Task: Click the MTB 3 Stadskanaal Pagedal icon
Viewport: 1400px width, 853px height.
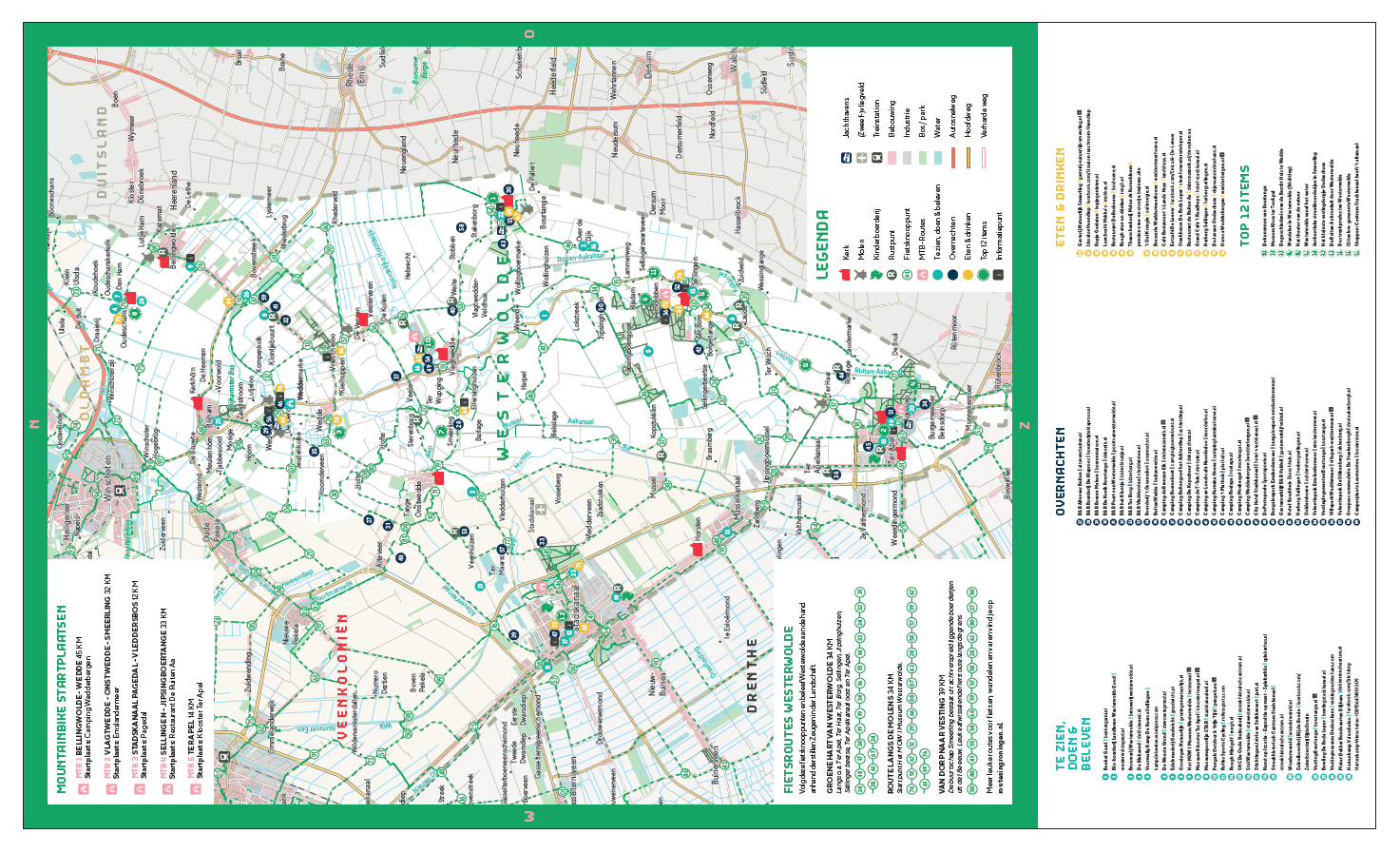Action: (x=139, y=790)
